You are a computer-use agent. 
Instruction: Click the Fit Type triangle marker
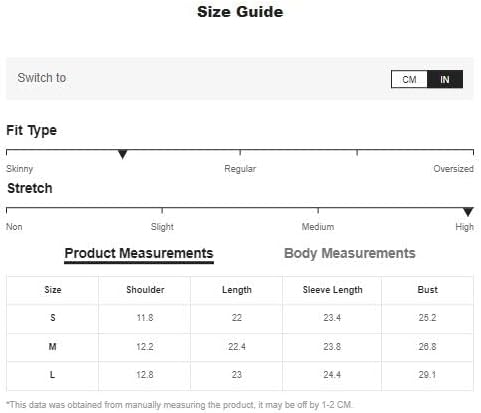[x=123, y=155]
